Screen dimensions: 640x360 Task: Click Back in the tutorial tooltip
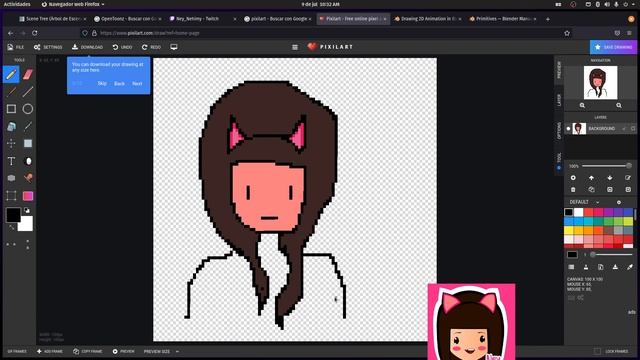click(x=119, y=84)
